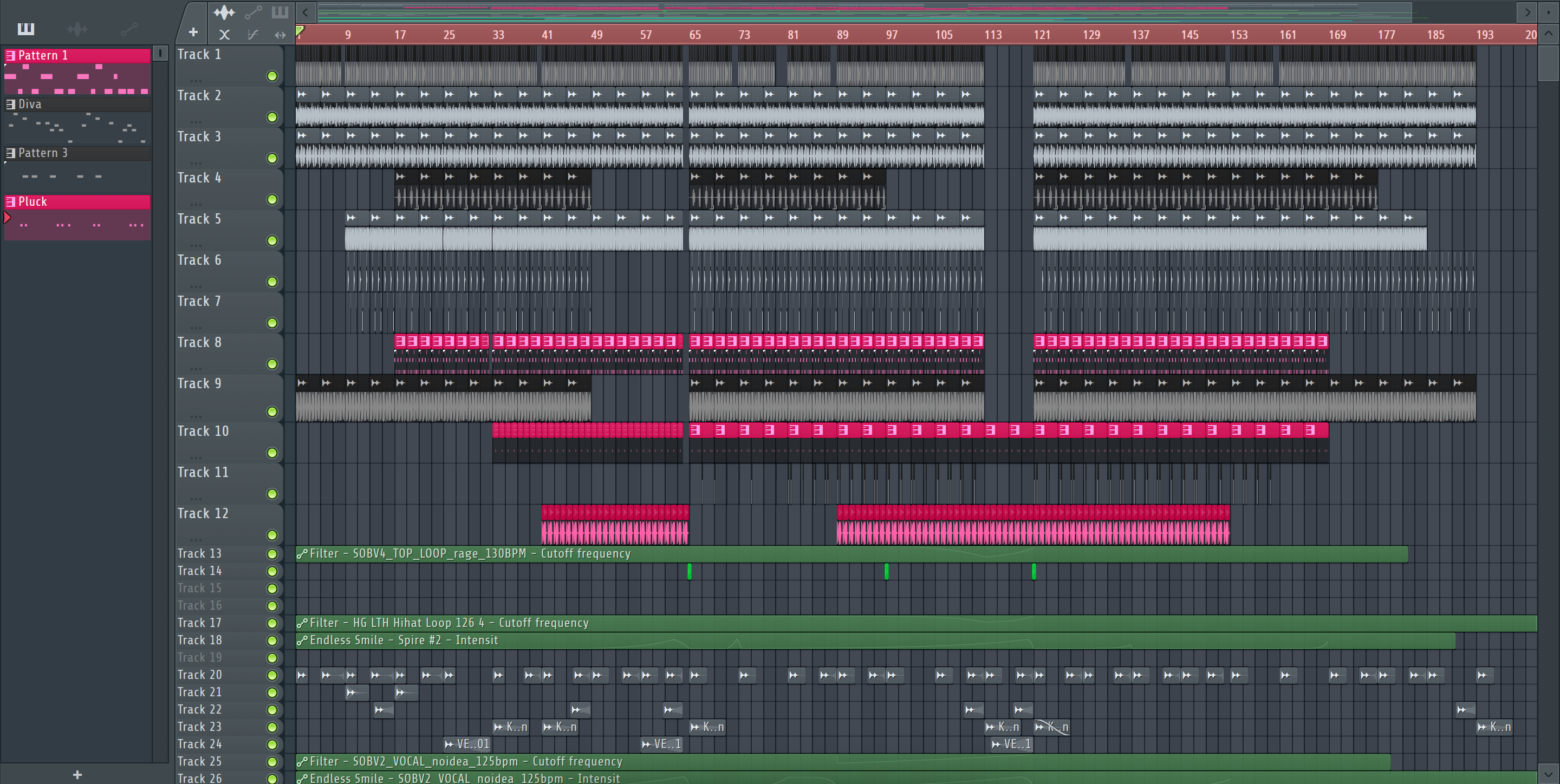This screenshot has height=784, width=1560.
Task: Select Pattern 1 in the picker
Action: [x=77, y=56]
